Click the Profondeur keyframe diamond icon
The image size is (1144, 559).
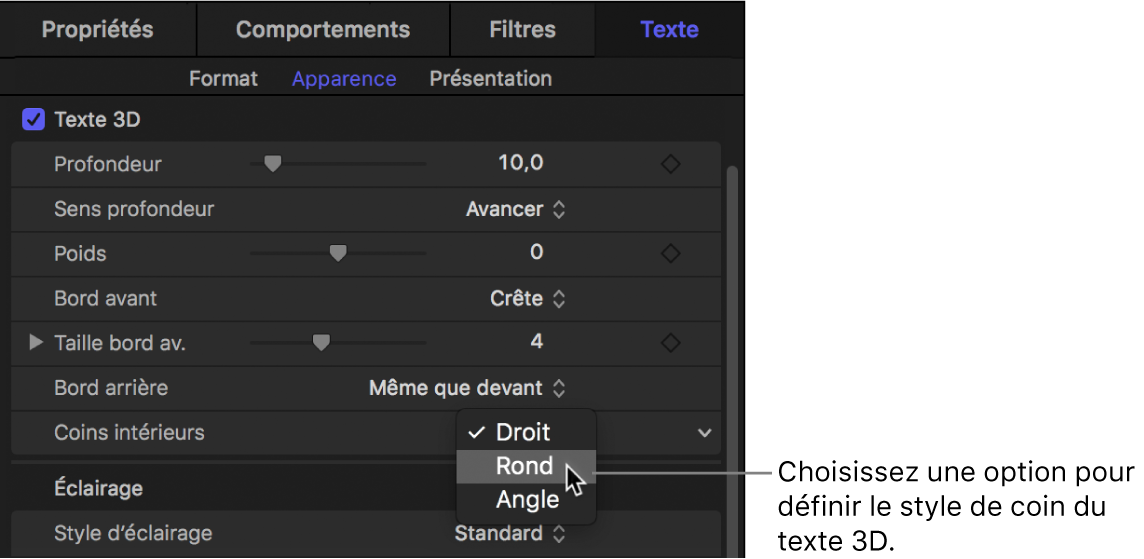671,164
